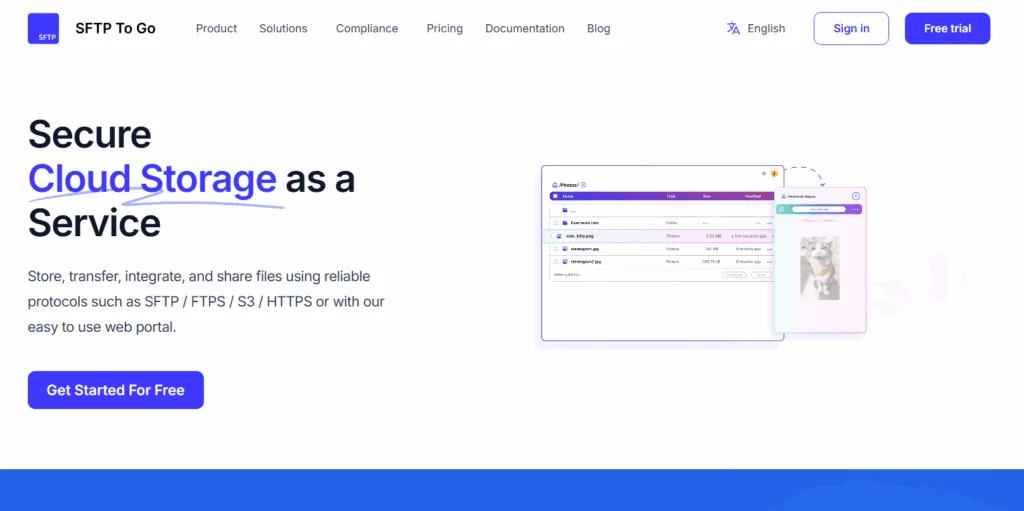
Task: Open the Compliance menu
Action: click(366, 29)
